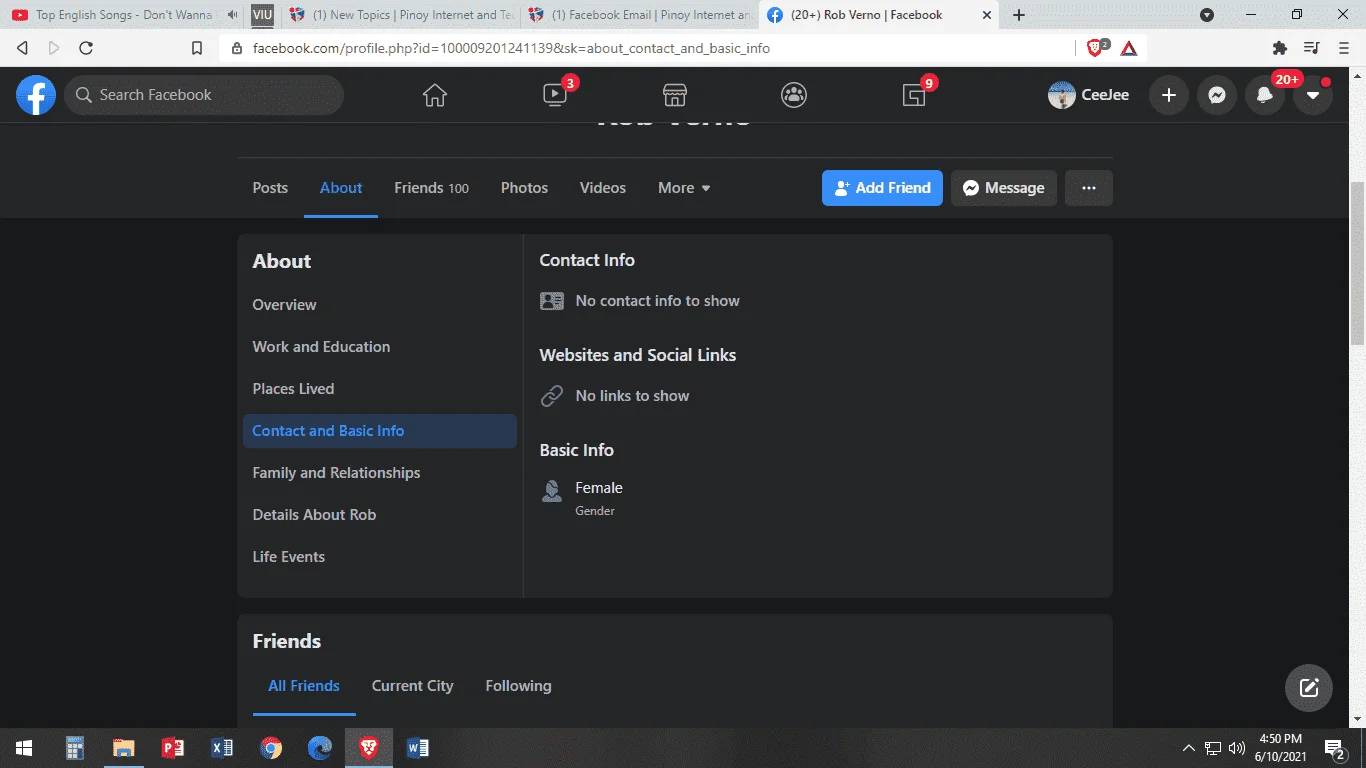Open the Facebook Watch video icon
The width and height of the screenshot is (1366, 768).
pos(555,95)
